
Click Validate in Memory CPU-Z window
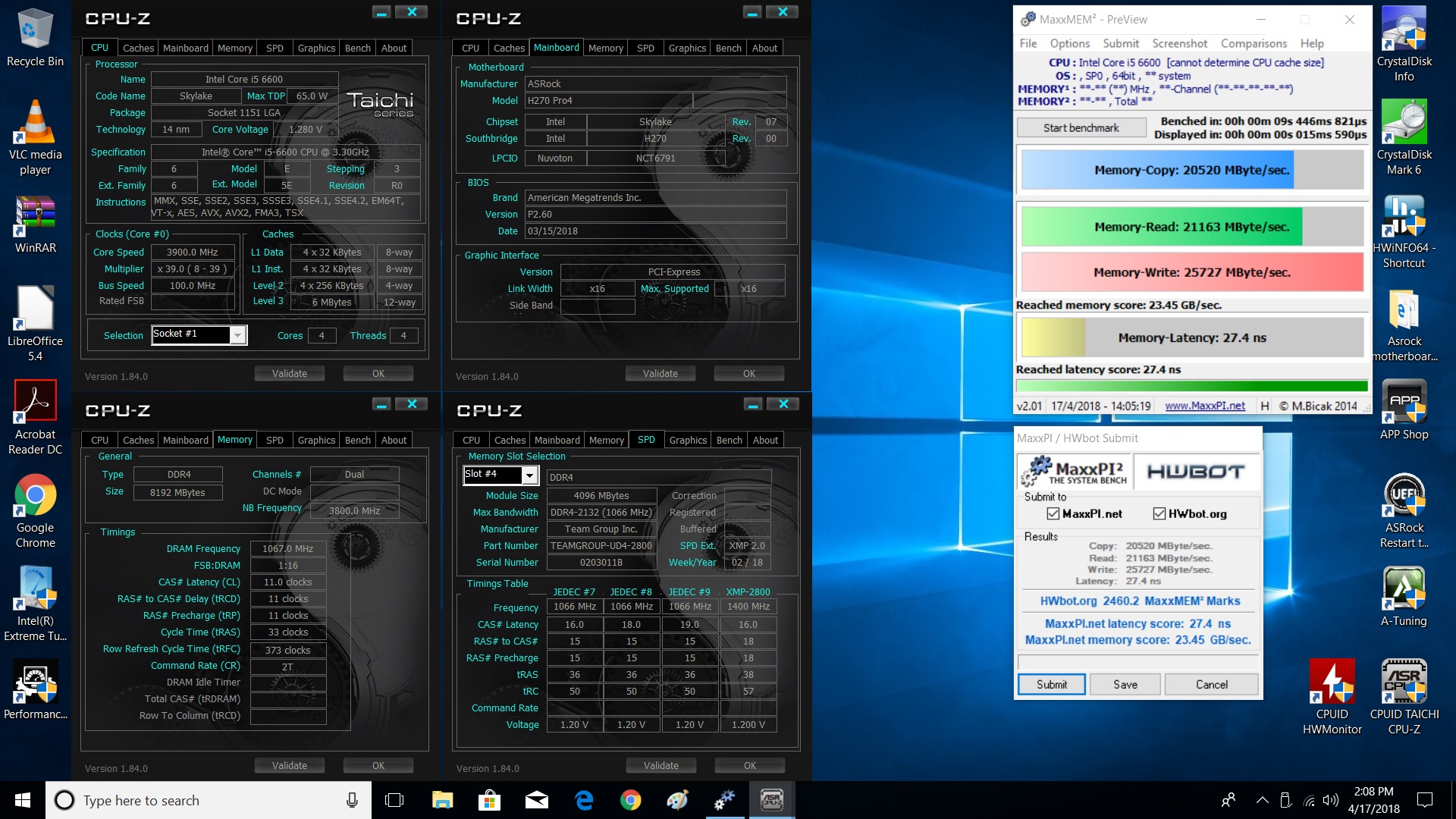289,765
